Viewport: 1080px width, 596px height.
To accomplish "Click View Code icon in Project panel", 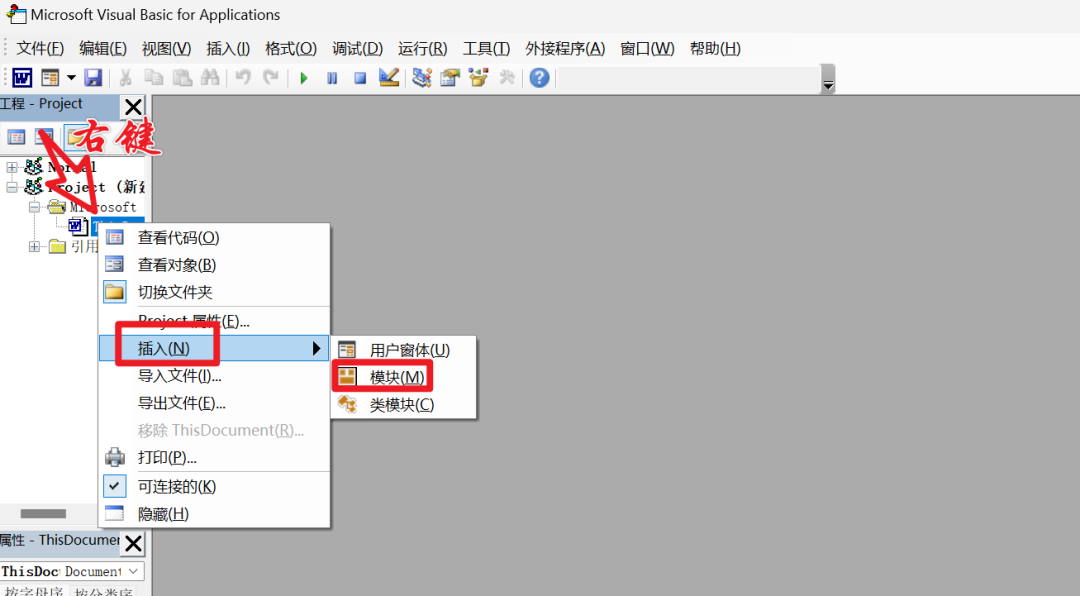I will coord(17,137).
